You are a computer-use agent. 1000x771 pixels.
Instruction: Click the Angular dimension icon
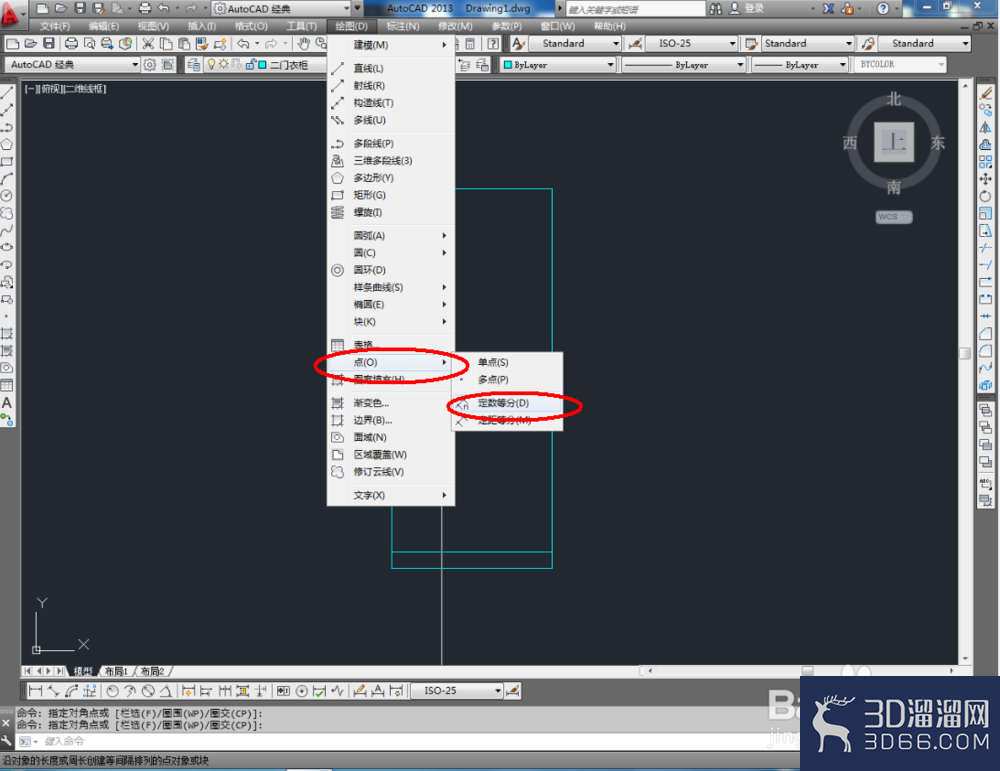click(166, 691)
